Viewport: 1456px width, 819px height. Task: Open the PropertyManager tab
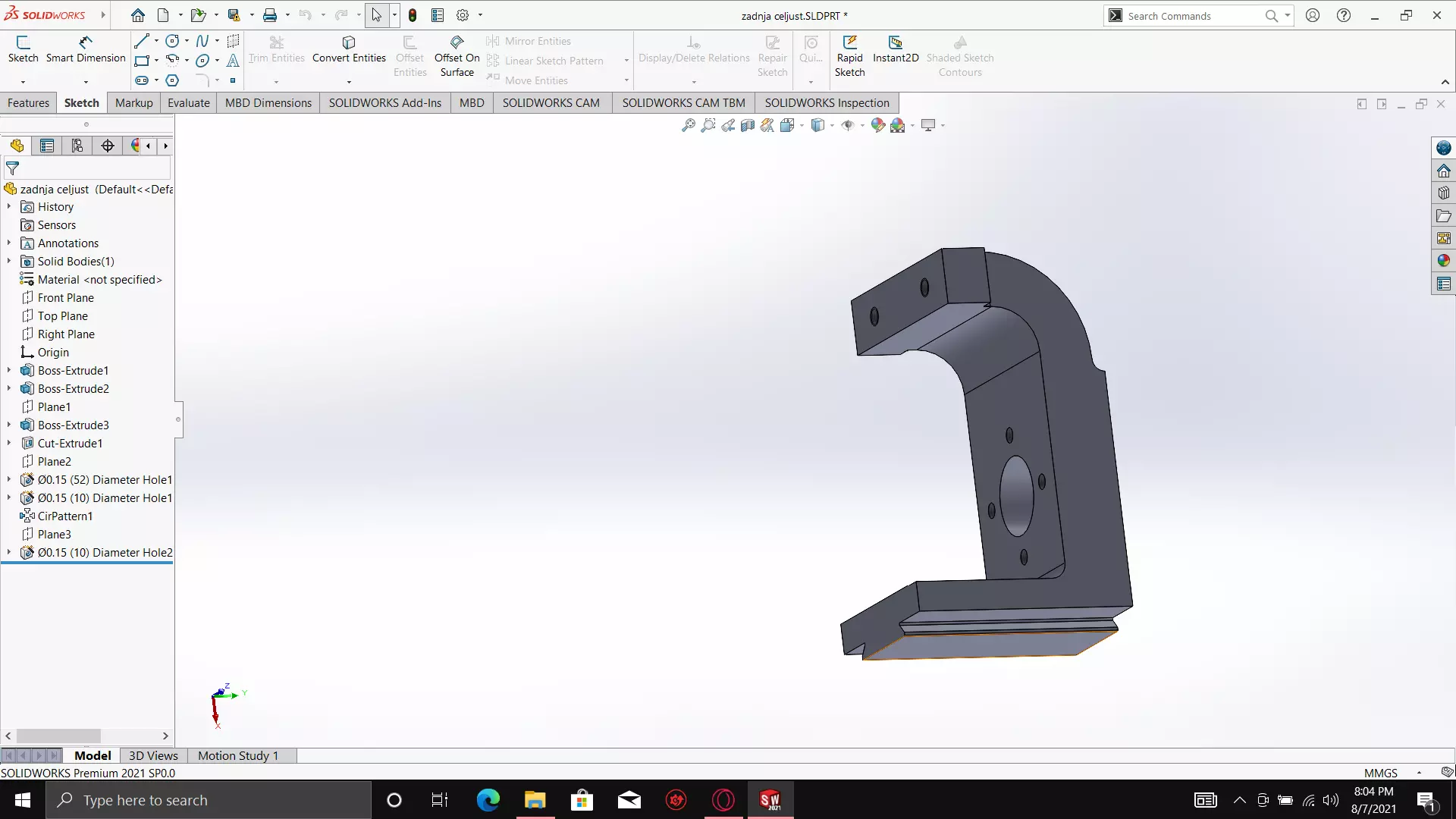pos(47,146)
